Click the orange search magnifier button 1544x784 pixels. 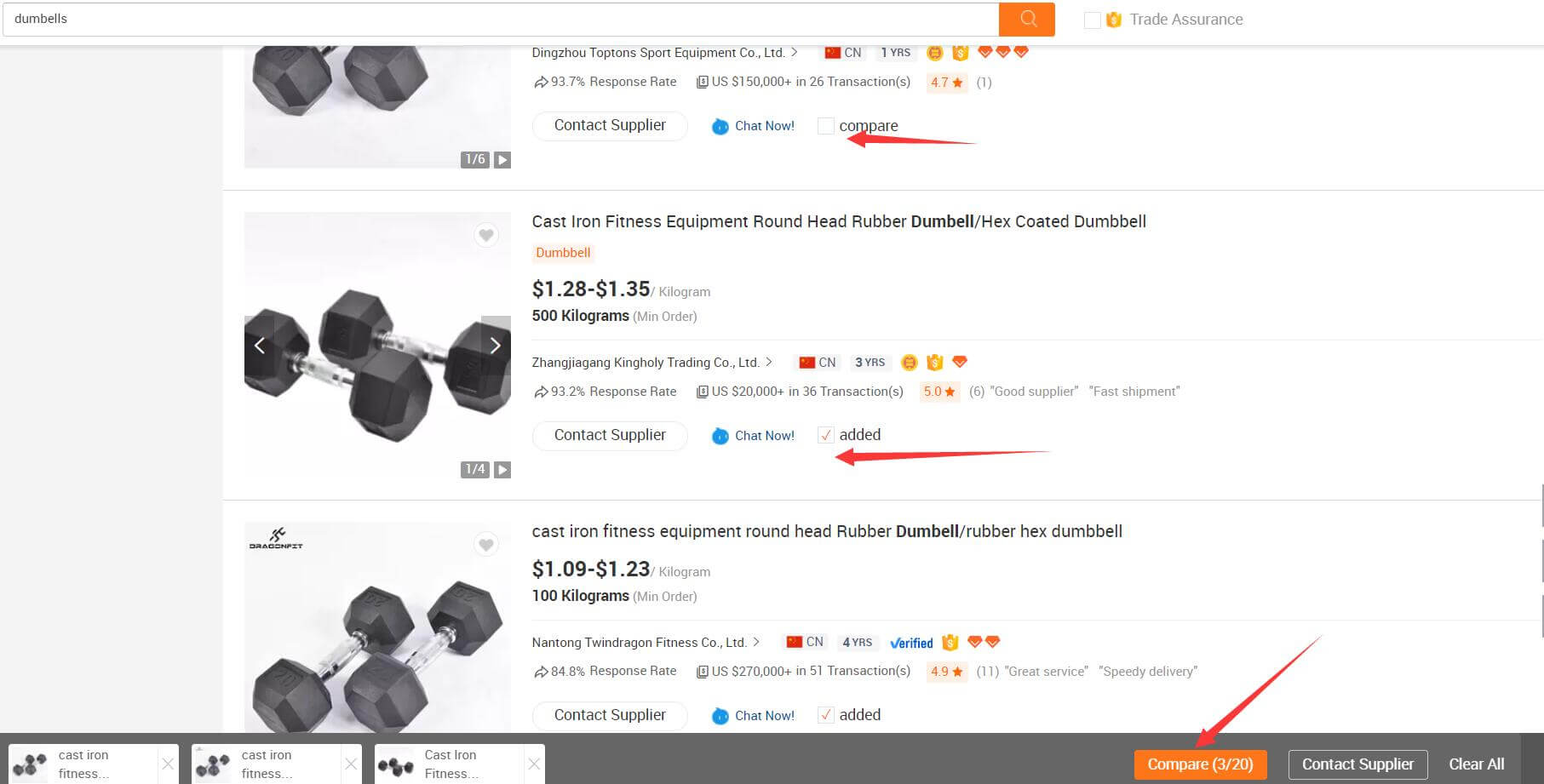1027,19
